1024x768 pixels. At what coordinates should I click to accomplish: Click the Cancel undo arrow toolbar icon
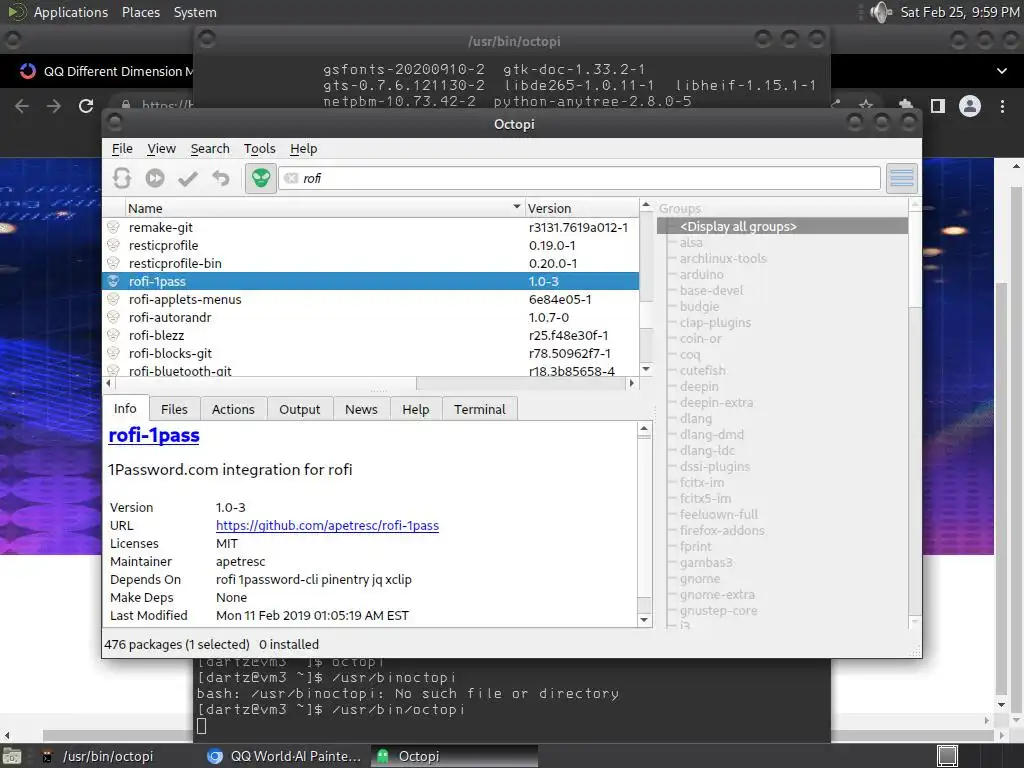[x=221, y=178]
